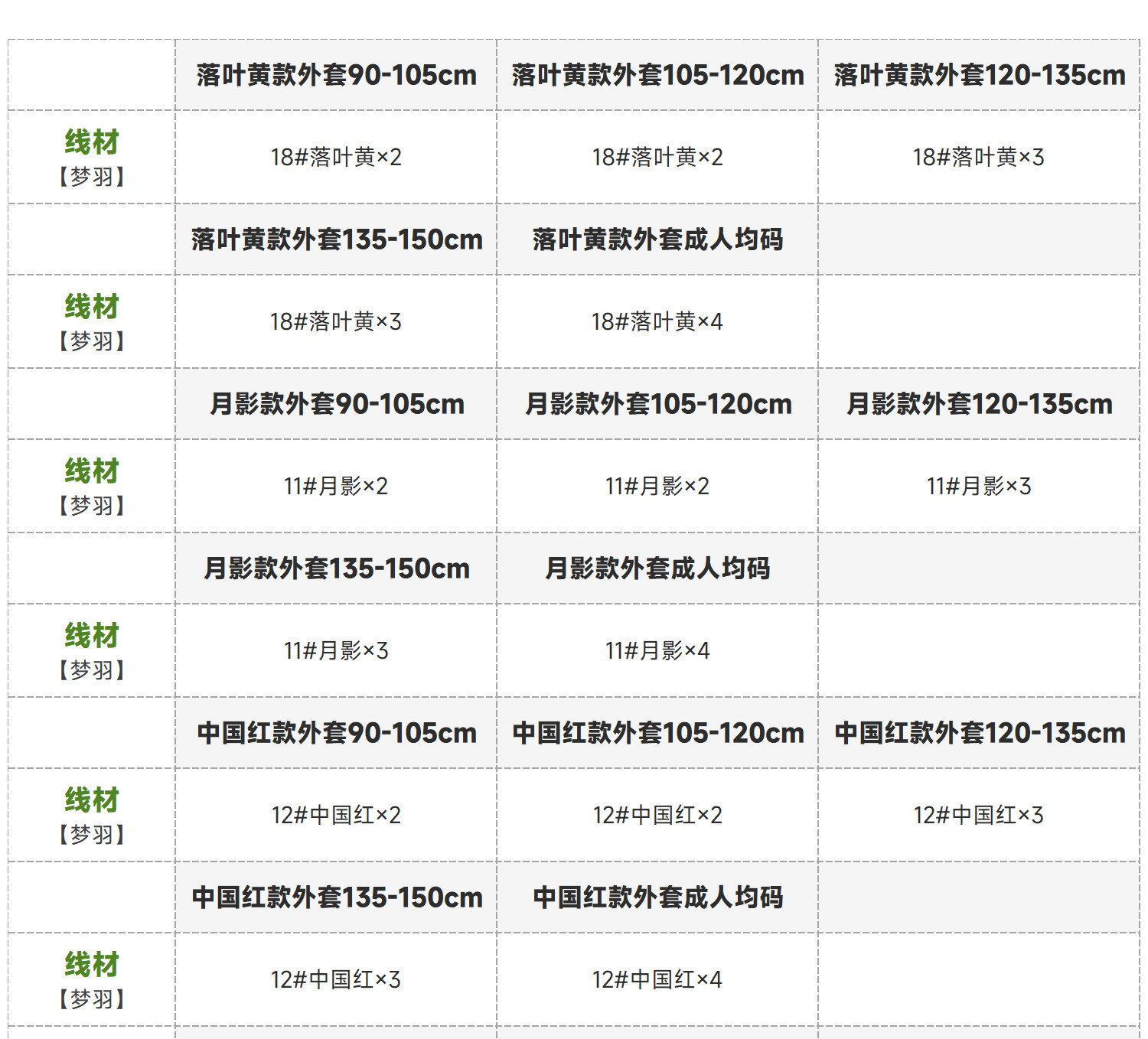Select the 落叶黄款外套105-120cm header cell
1148x1039 pixels.
(657, 75)
